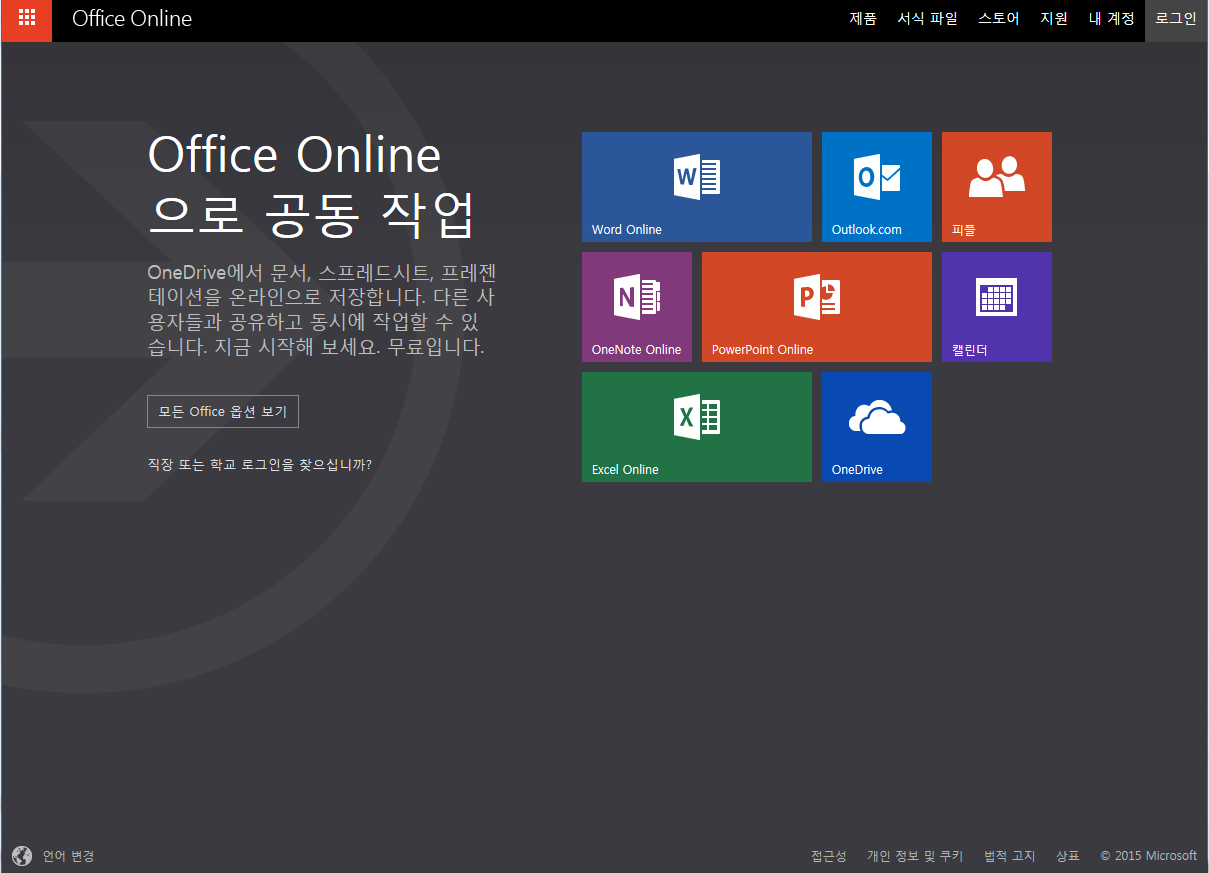Click the © 2015 Microsoft text
The height and width of the screenshot is (873, 1209).
[1148, 856]
